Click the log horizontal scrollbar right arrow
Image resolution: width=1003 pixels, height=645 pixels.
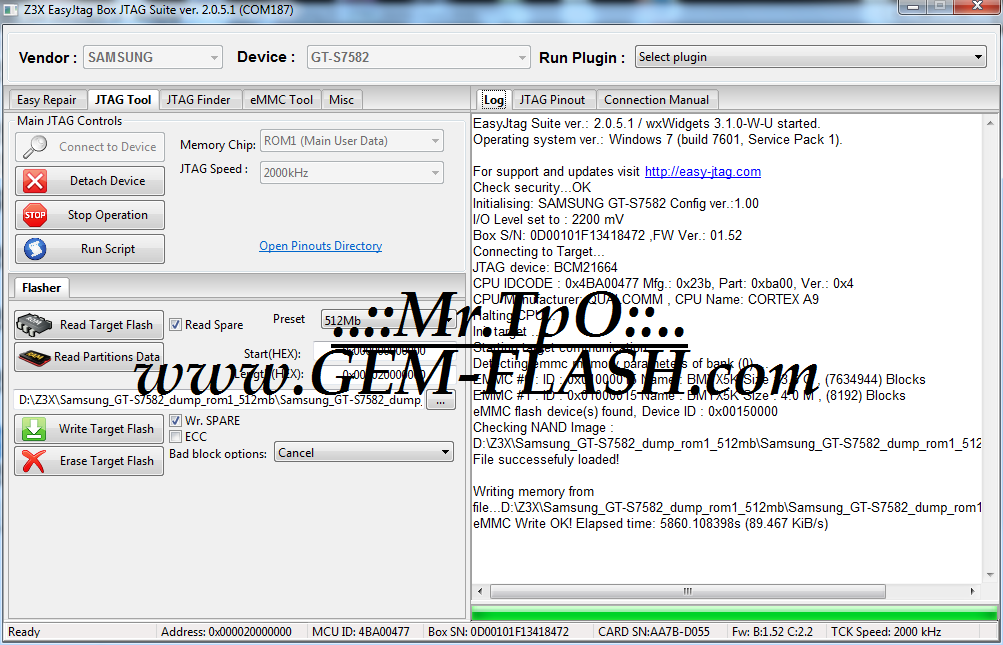[x=972, y=591]
